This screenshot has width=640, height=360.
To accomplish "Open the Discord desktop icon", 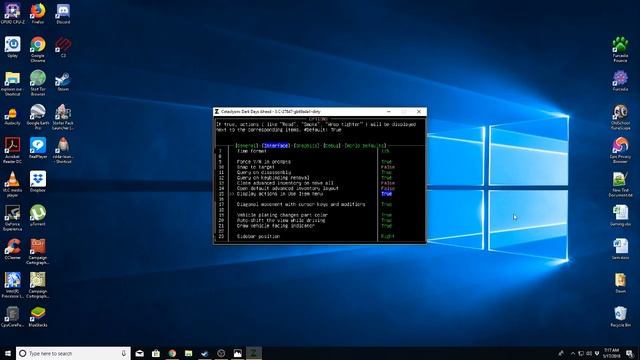I will pyautogui.click(x=63, y=13).
